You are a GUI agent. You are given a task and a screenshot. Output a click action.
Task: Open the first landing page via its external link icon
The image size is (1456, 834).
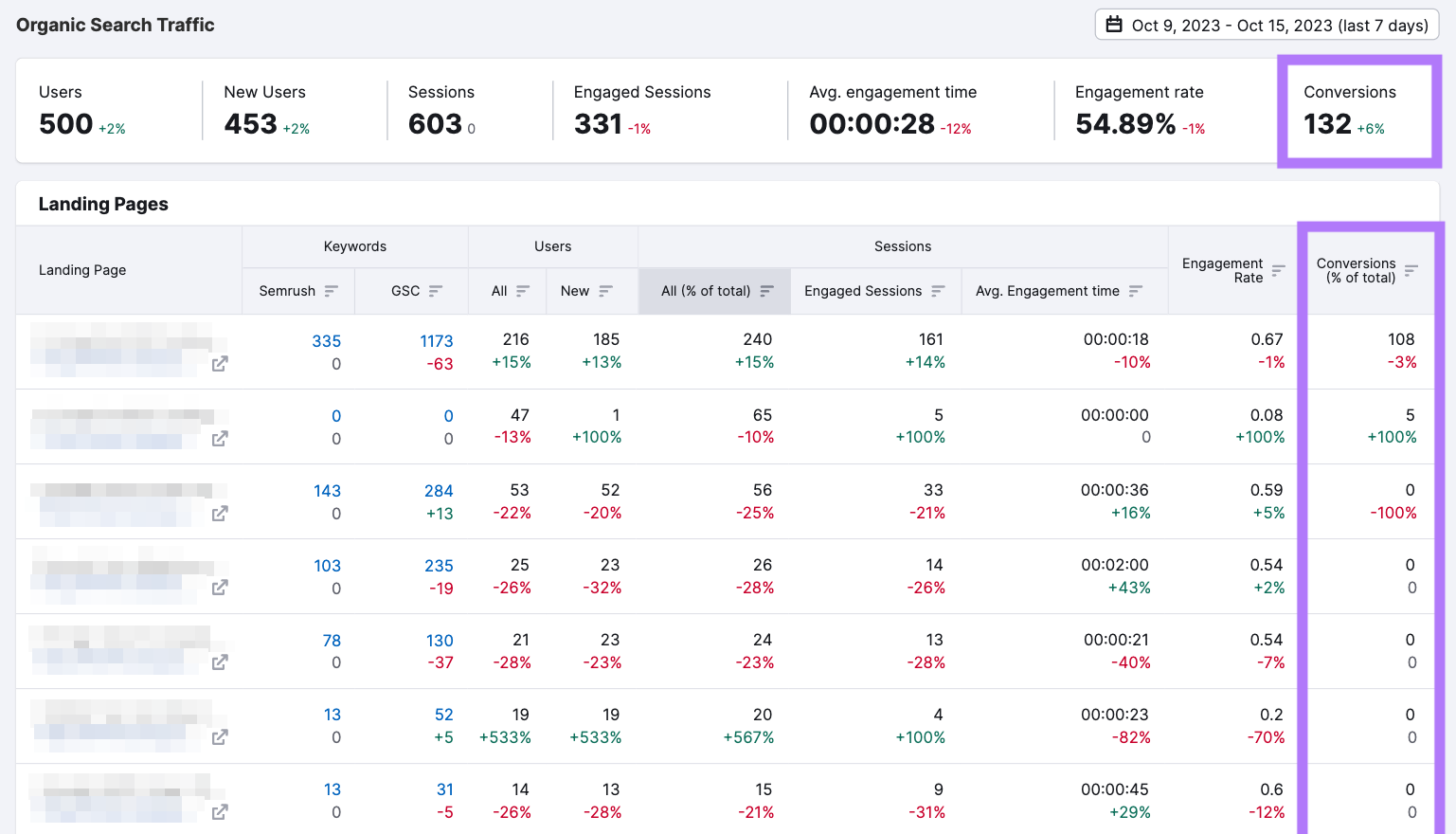pos(219,362)
